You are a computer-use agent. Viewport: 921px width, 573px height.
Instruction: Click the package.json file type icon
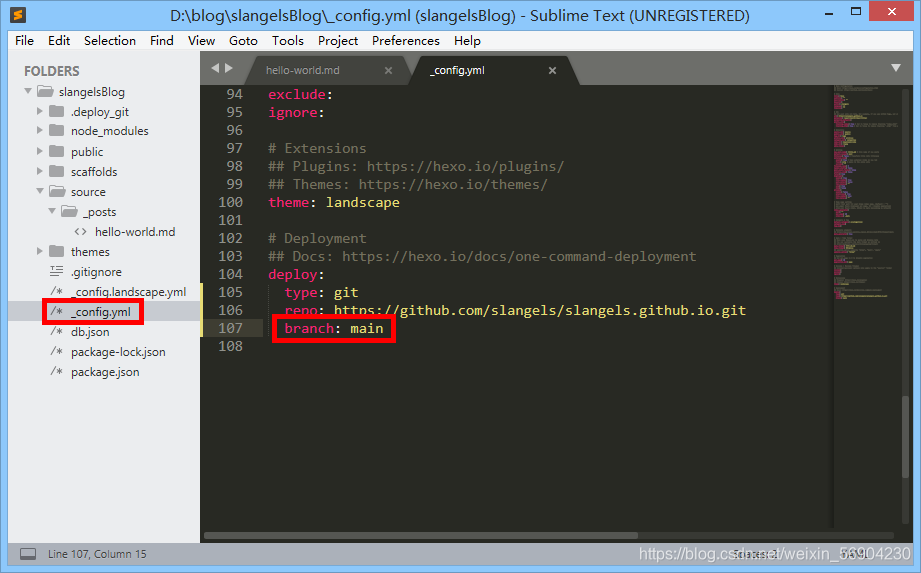tap(56, 372)
